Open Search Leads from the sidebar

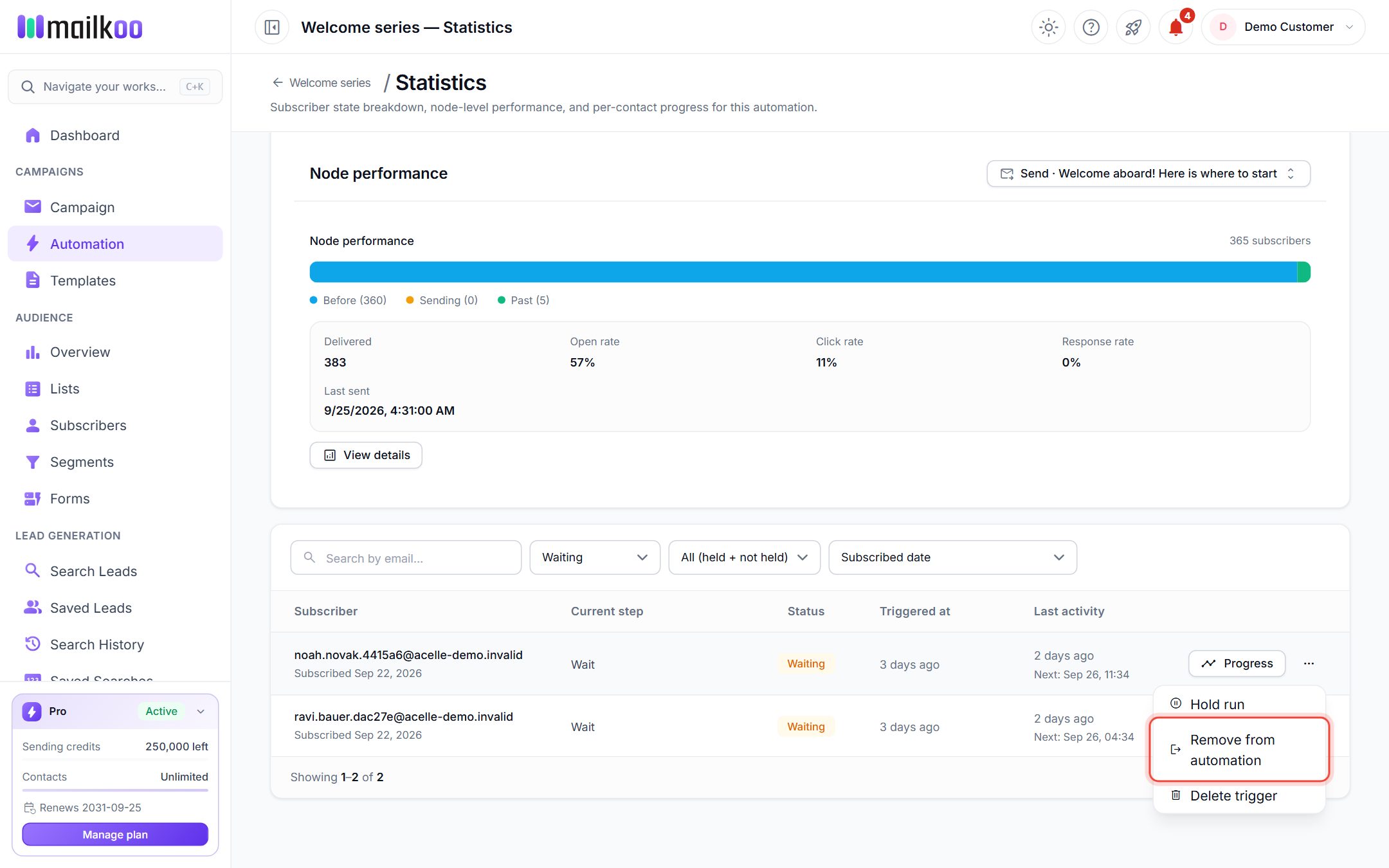115,571
